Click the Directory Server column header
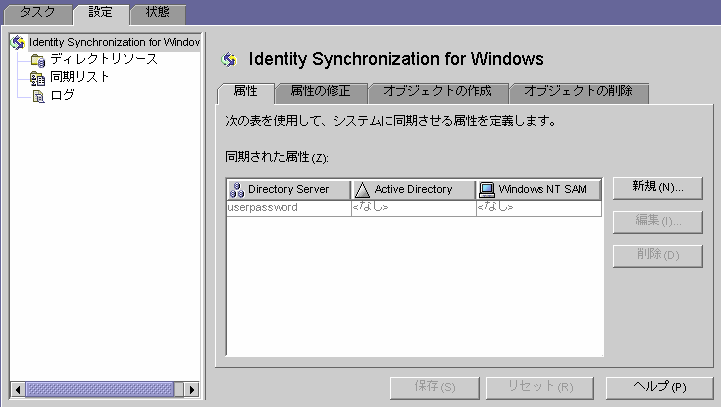 [289, 189]
